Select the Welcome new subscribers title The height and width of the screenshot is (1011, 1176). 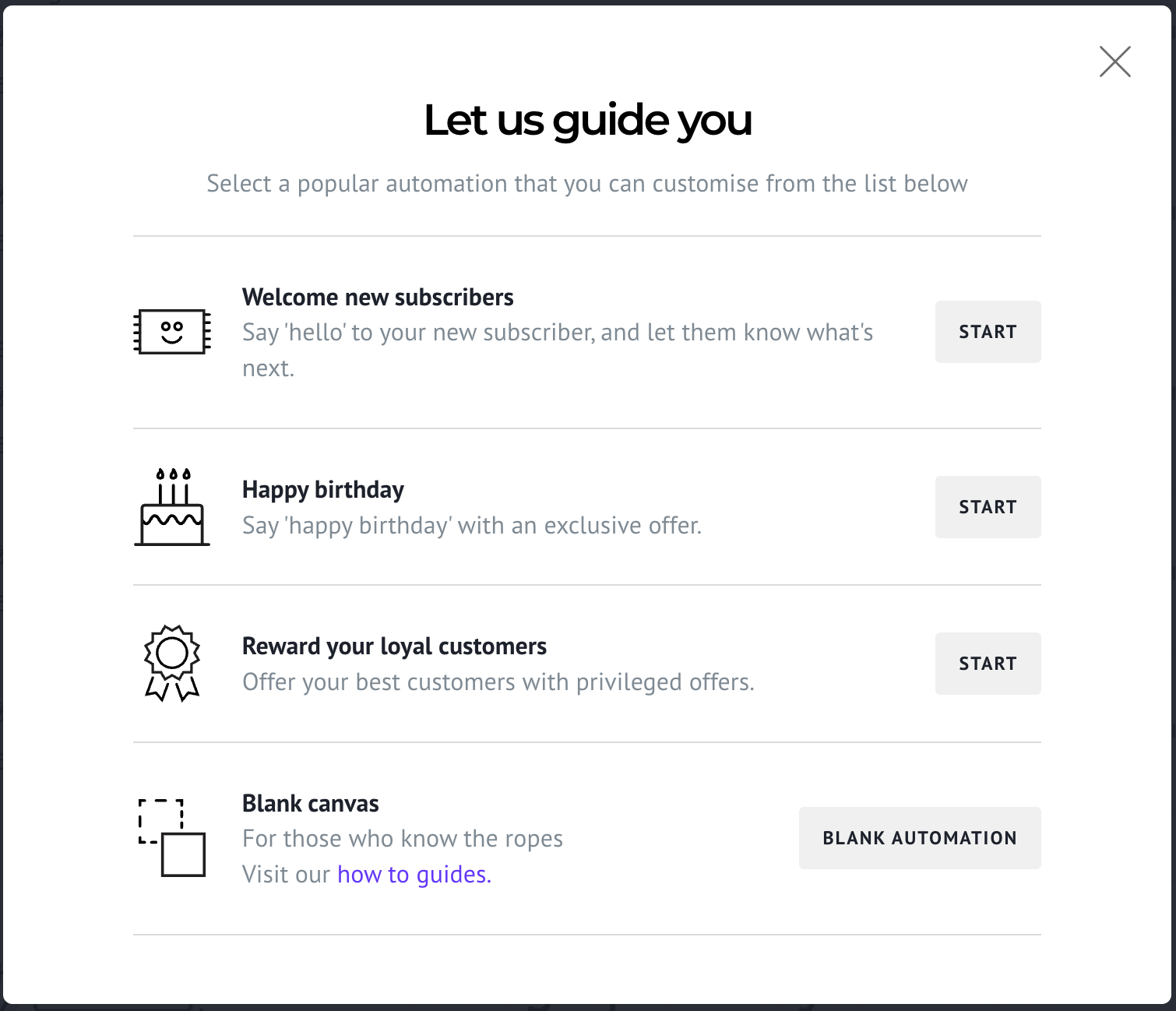tap(378, 298)
